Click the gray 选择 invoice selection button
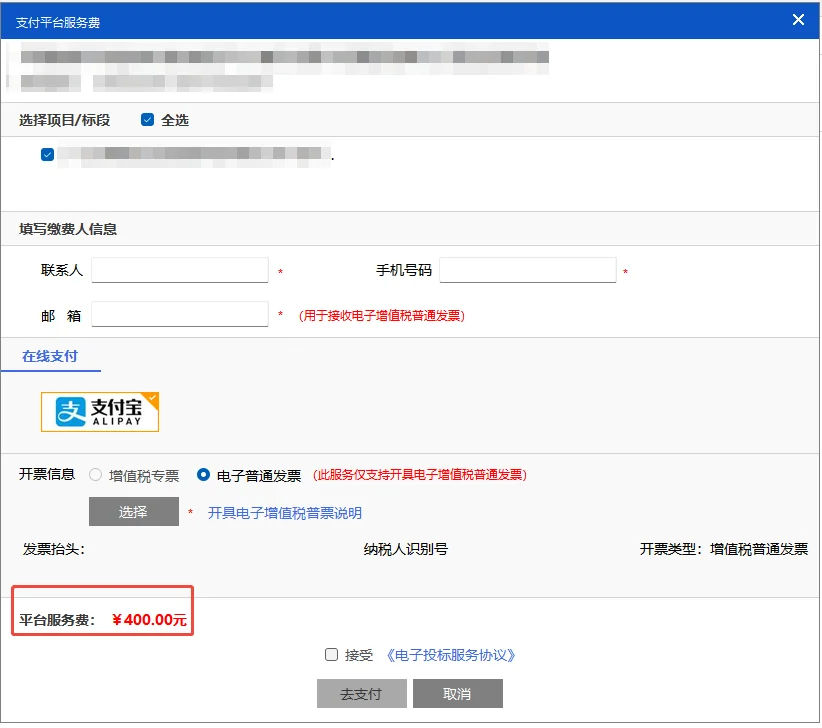 point(133,511)
